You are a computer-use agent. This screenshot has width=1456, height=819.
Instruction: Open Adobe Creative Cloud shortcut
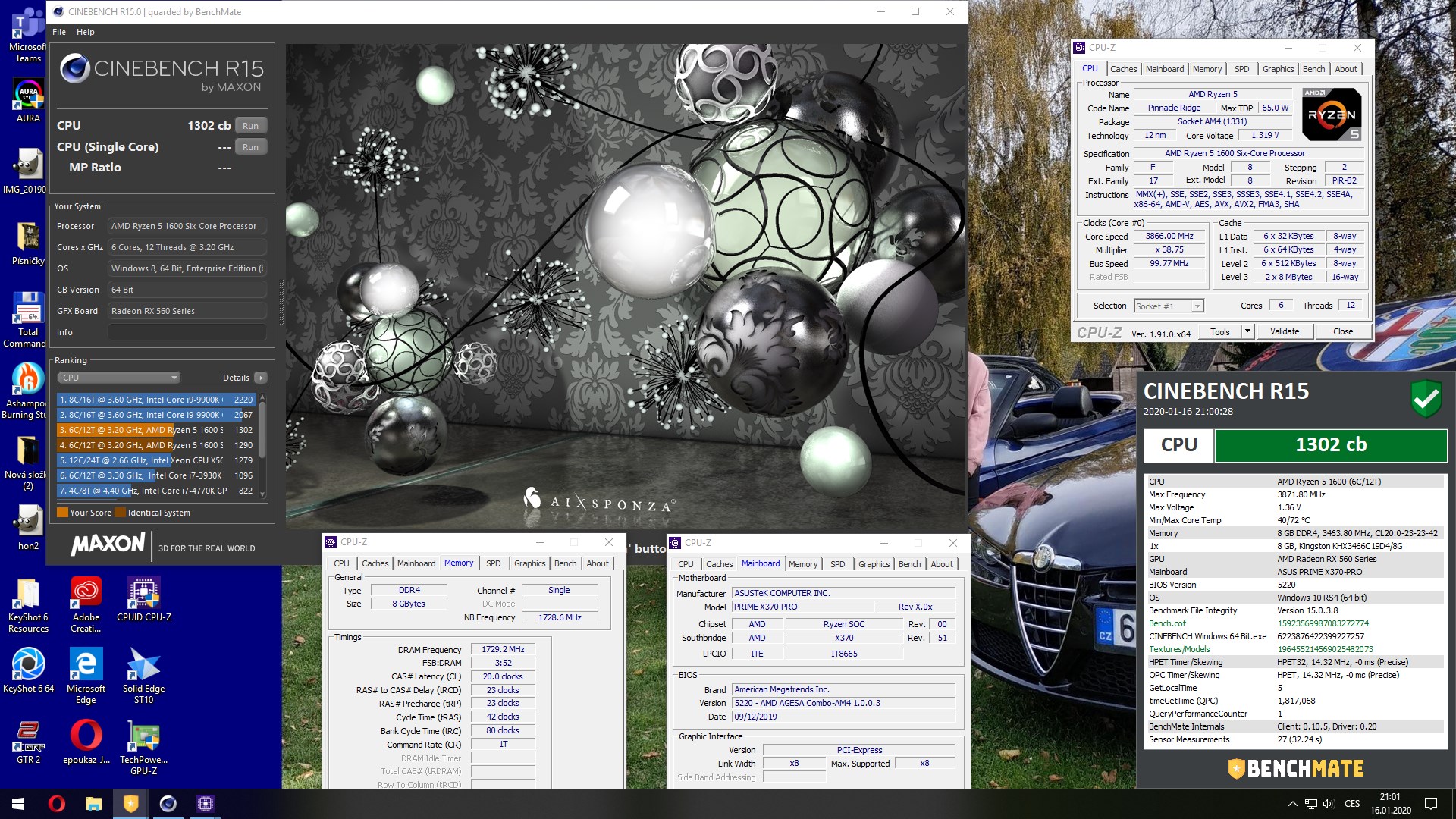point(86,605)
